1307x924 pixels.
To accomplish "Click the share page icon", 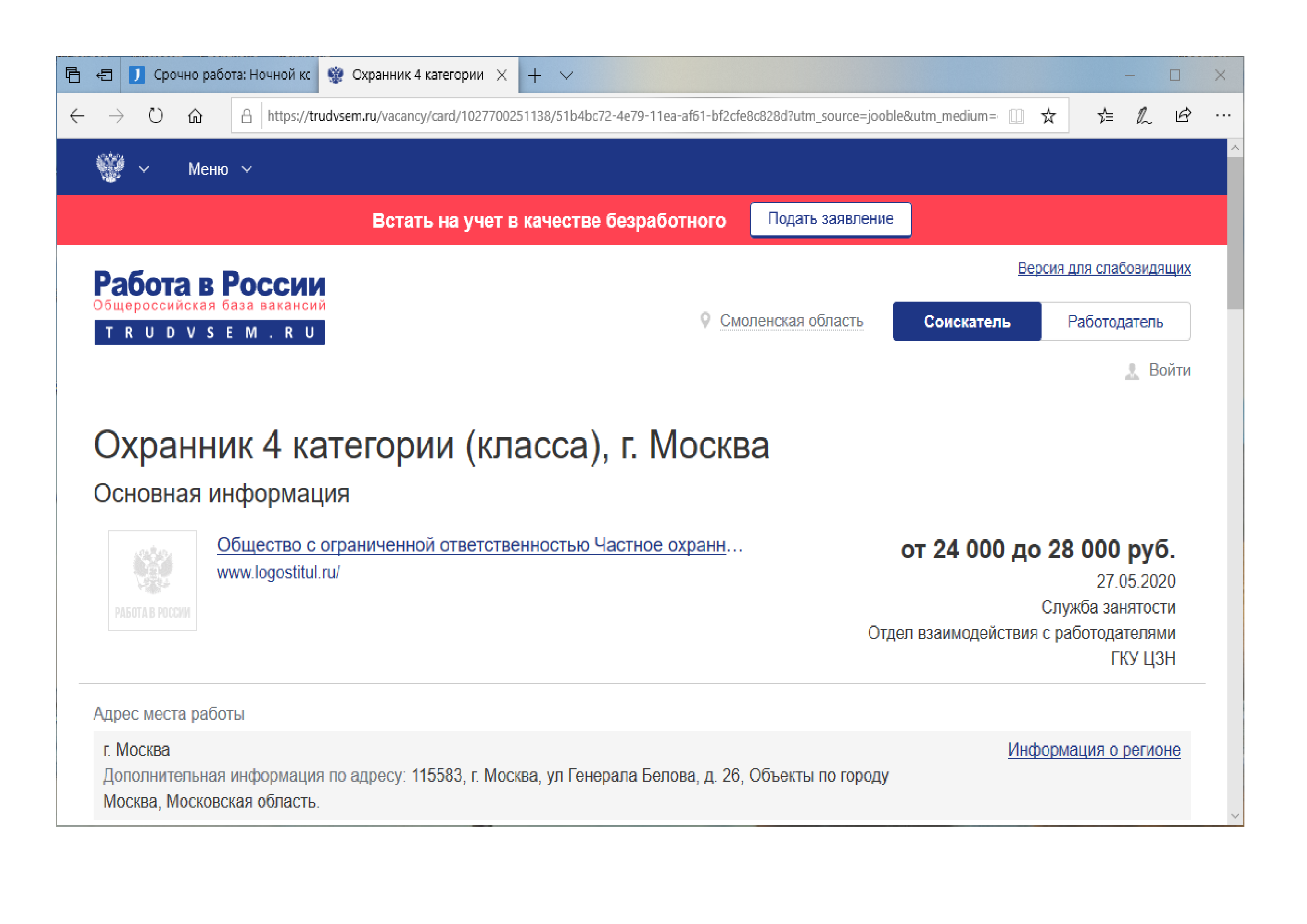I will (x=1183, y=117).
